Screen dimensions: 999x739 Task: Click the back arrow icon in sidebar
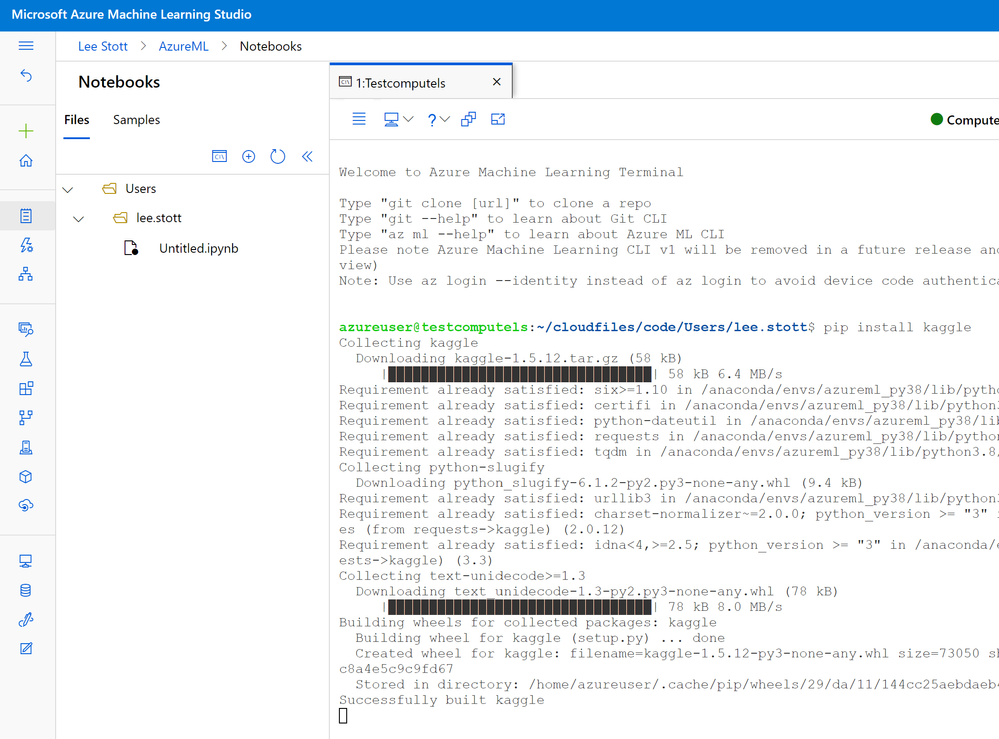tap(26, 76)
